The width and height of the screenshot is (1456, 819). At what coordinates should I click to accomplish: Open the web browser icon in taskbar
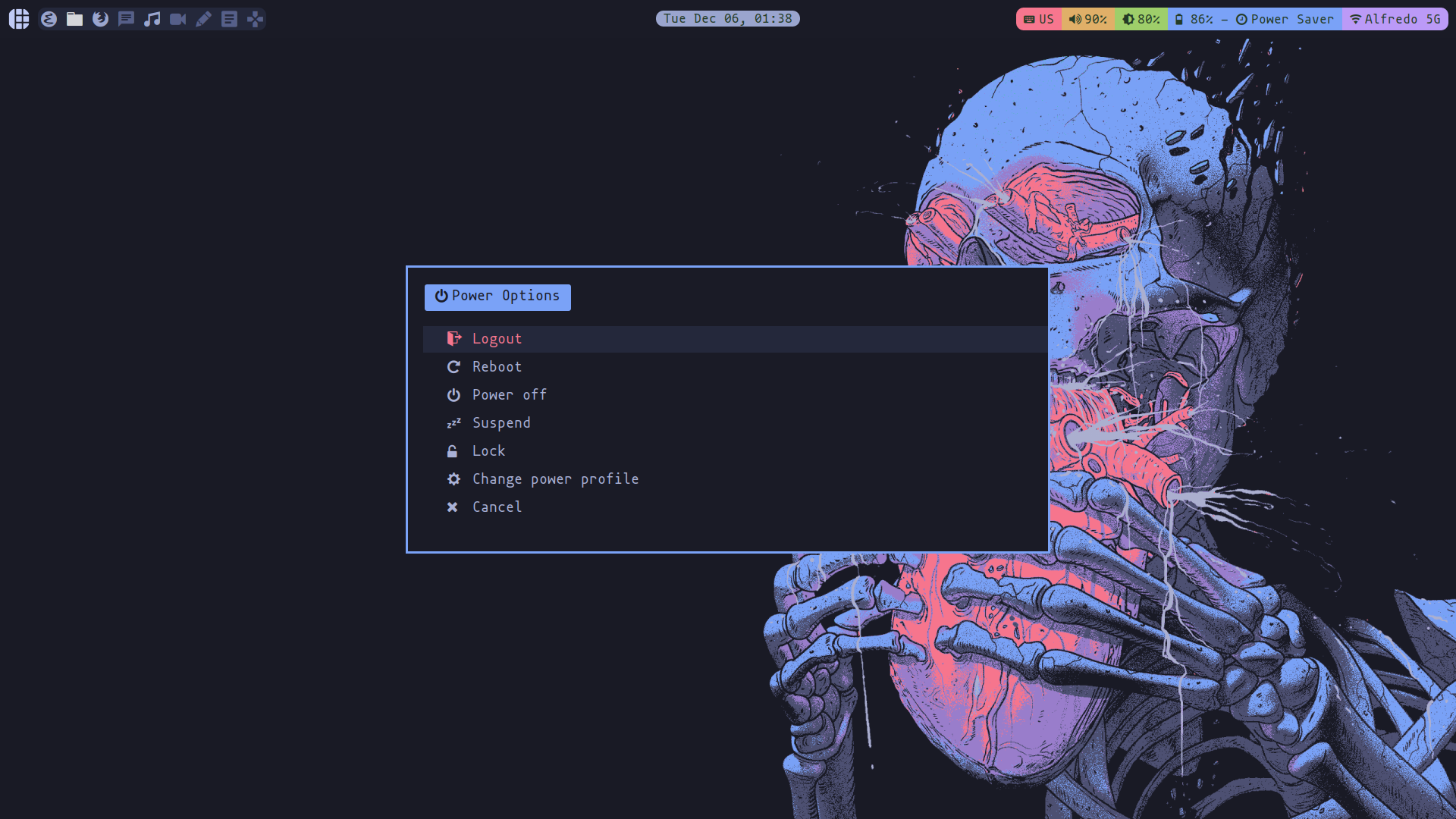100,18
